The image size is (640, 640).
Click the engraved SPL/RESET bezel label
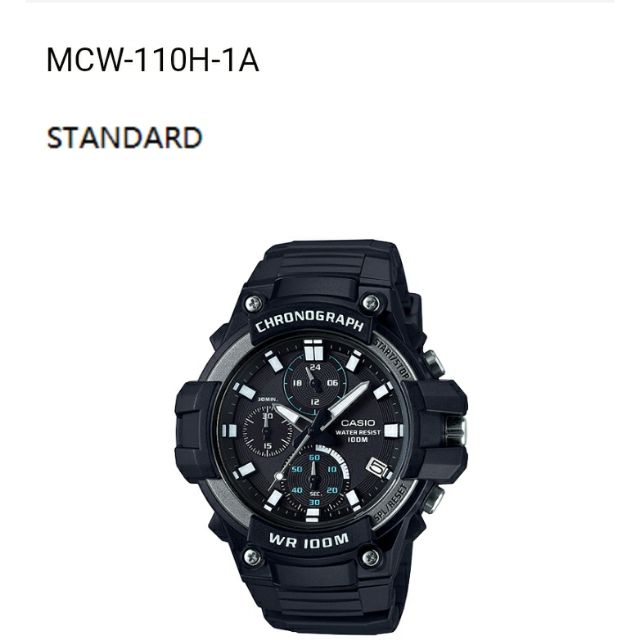tap(391, 503)
